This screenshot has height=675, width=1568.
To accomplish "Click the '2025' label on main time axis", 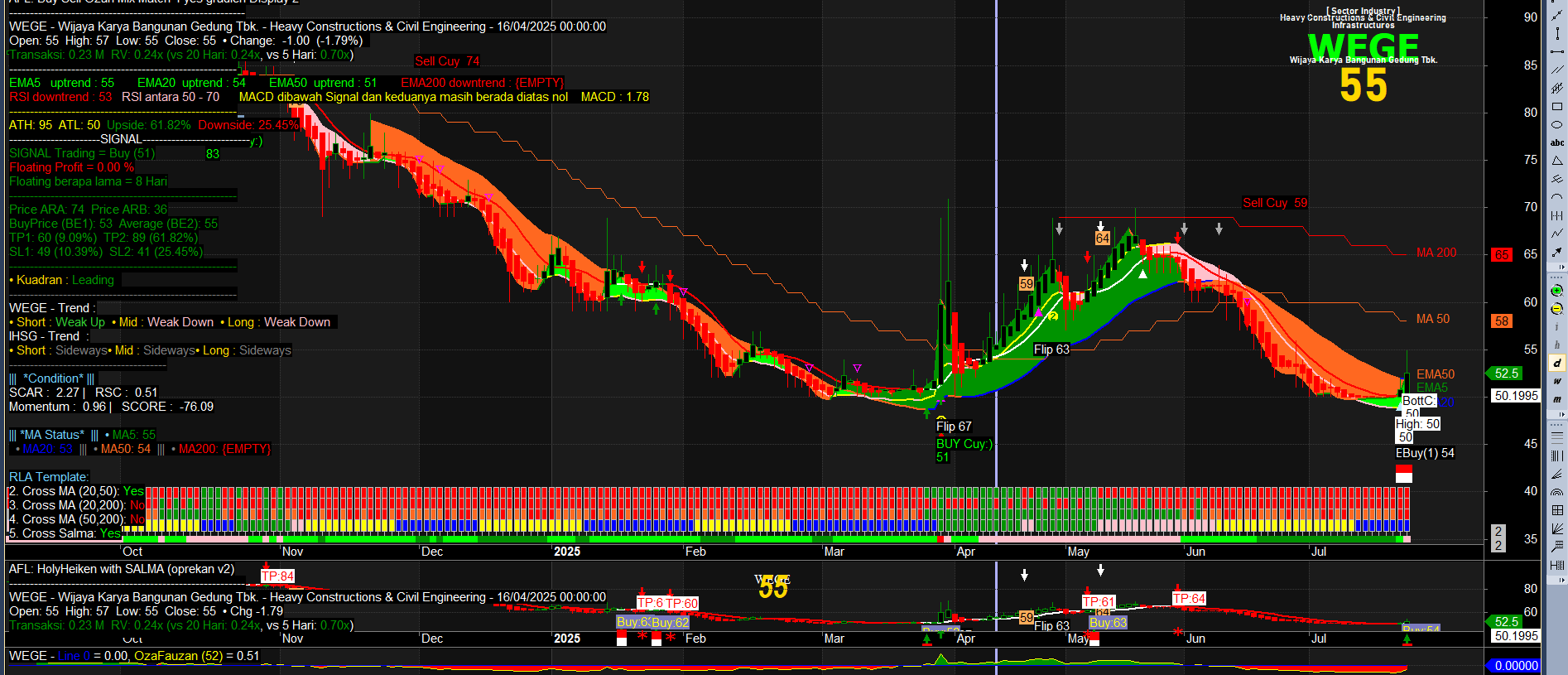I will click(567, 552).
